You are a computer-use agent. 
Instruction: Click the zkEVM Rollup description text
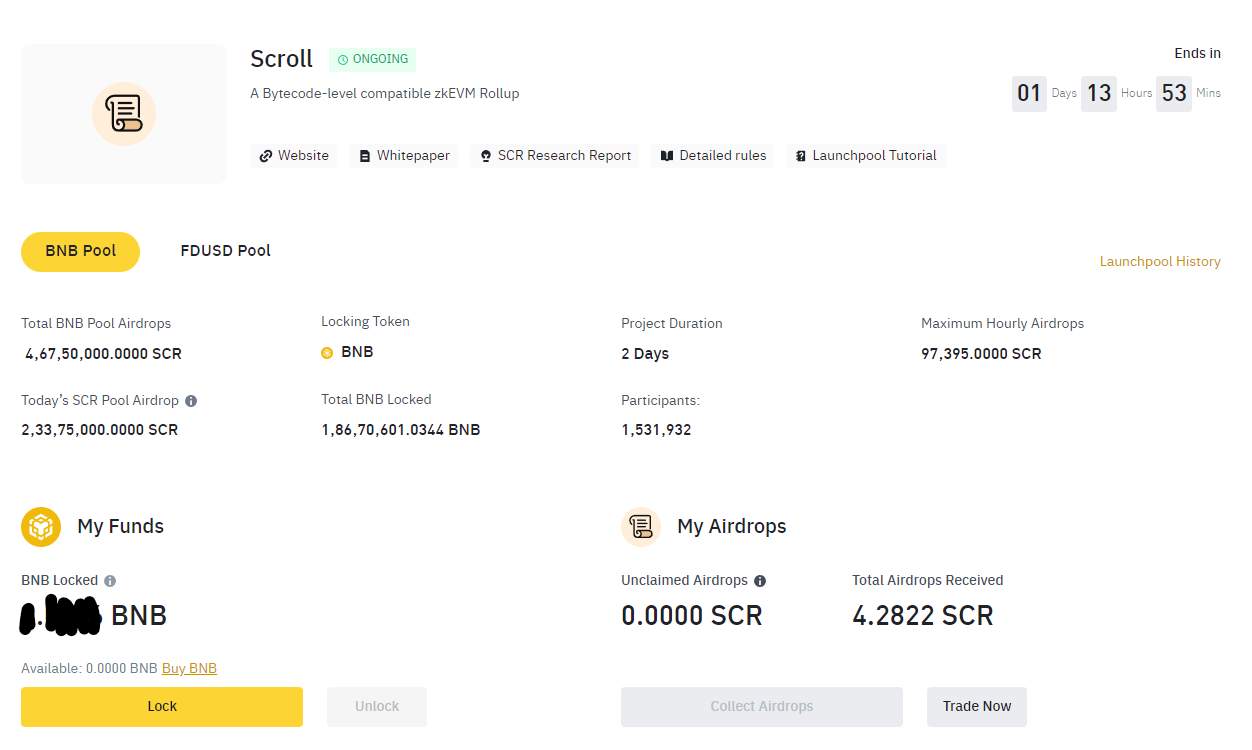(x=385, y=94)
